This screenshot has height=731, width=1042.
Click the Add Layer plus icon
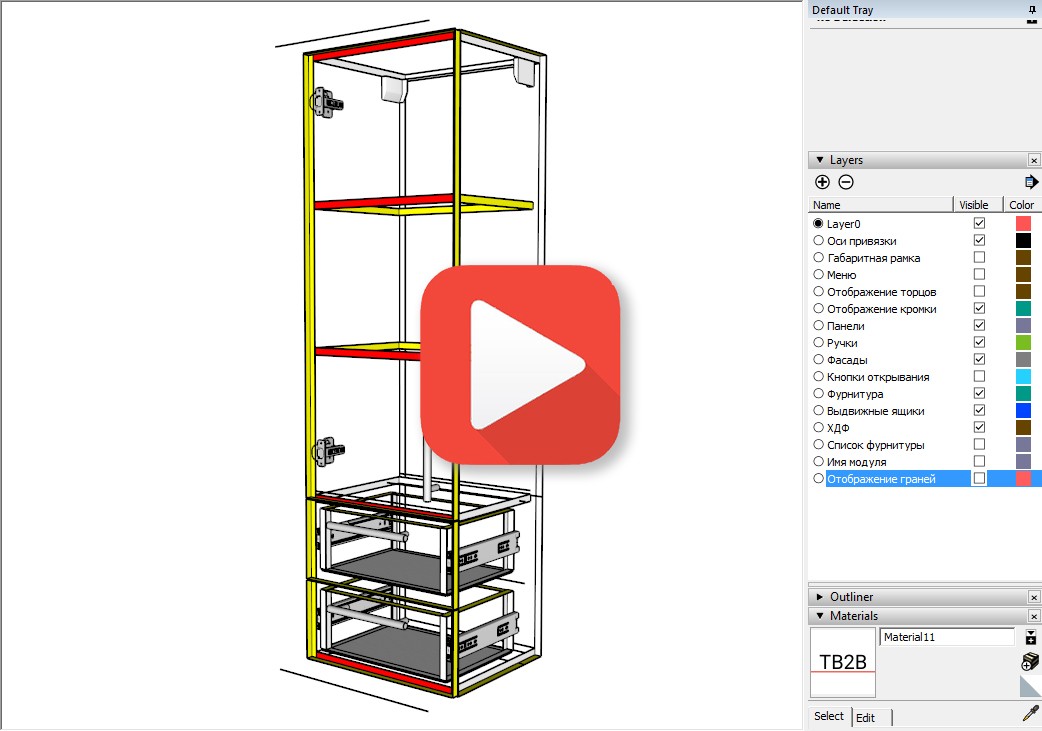coord(822,182)
